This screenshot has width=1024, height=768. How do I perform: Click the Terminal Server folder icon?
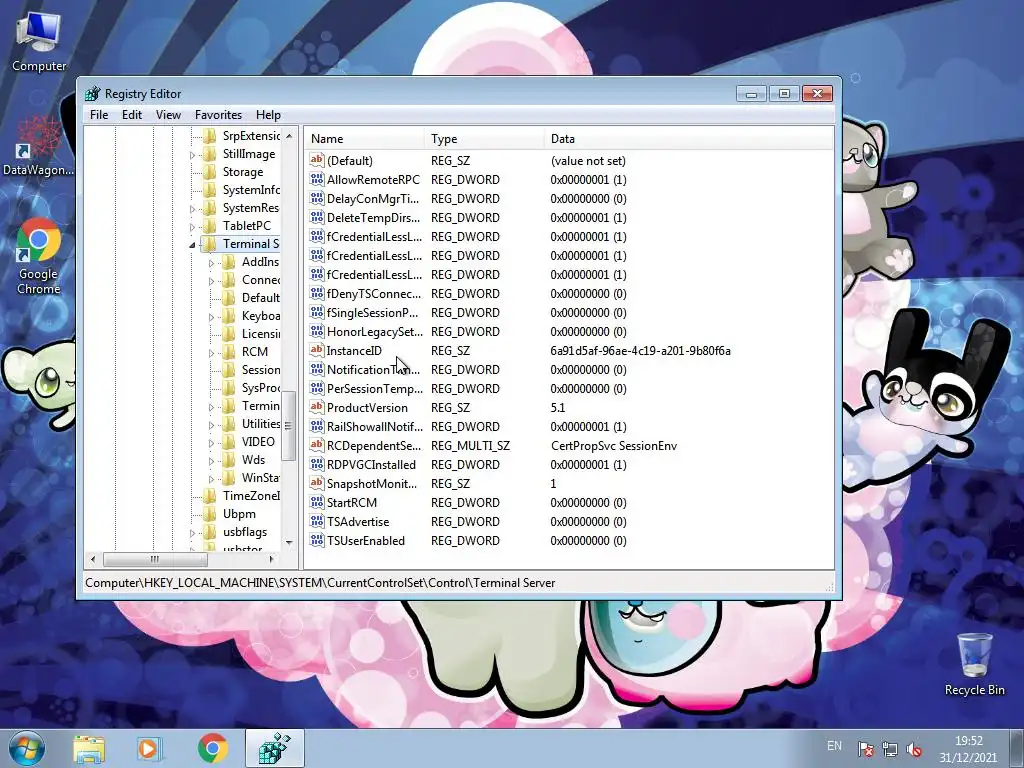tap(209, 244)
